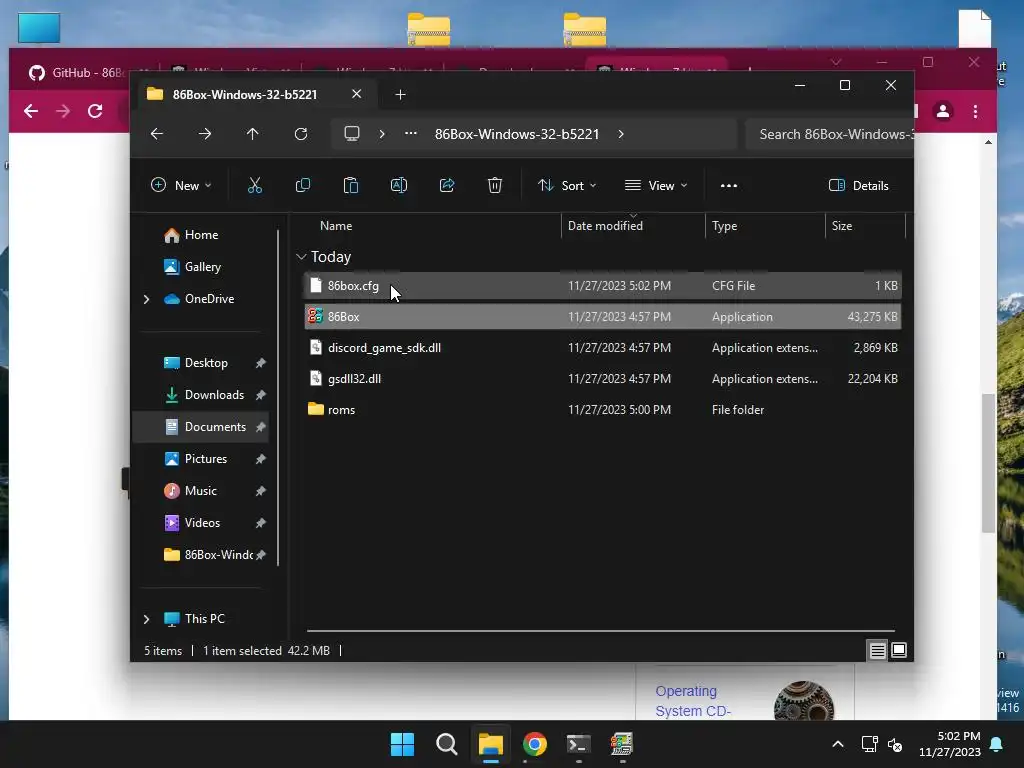Go forward in File Explorer
The image size is (1024, 768).
[x=205, y=134]
